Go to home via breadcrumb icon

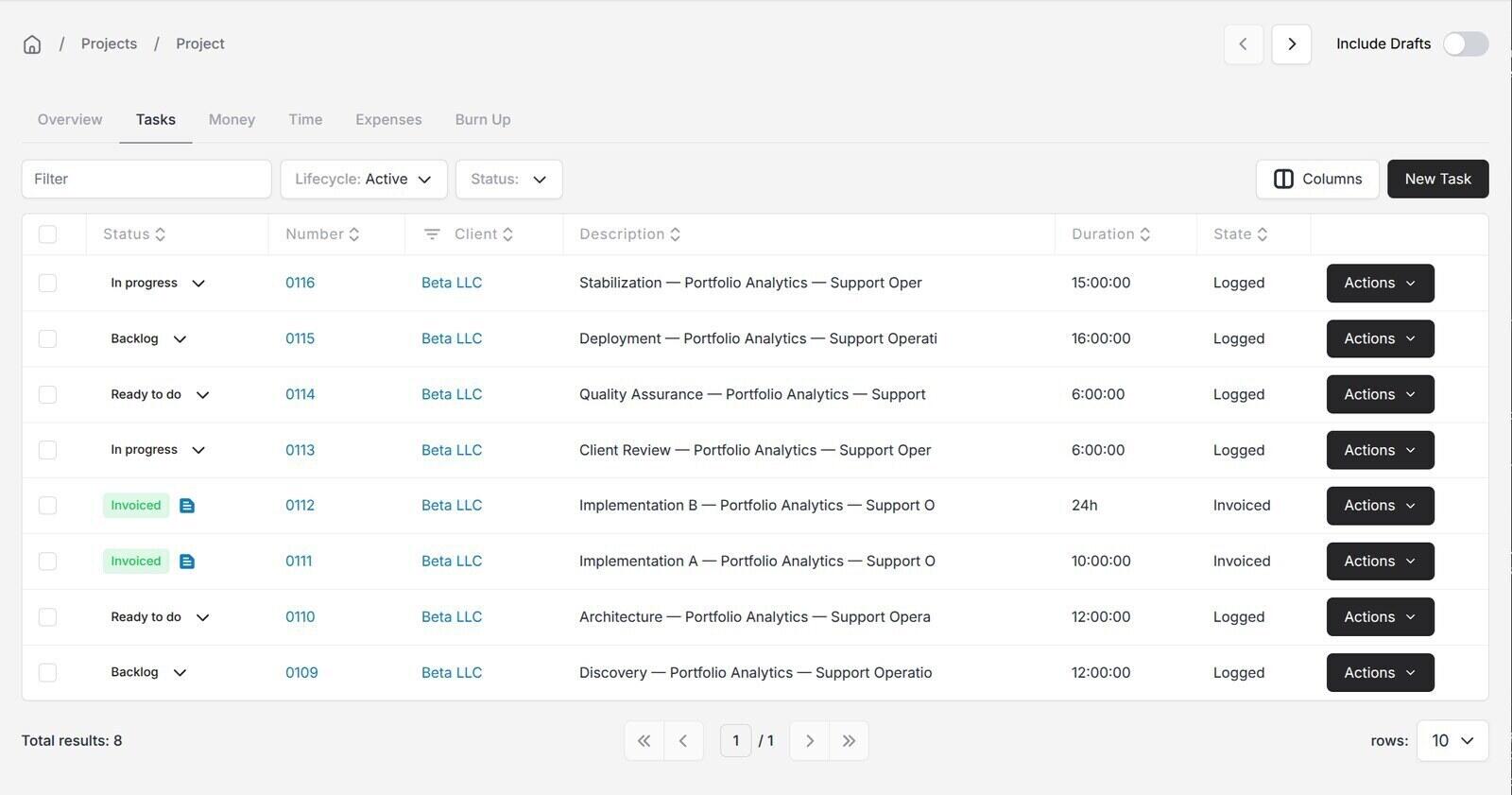click(32, 44)
